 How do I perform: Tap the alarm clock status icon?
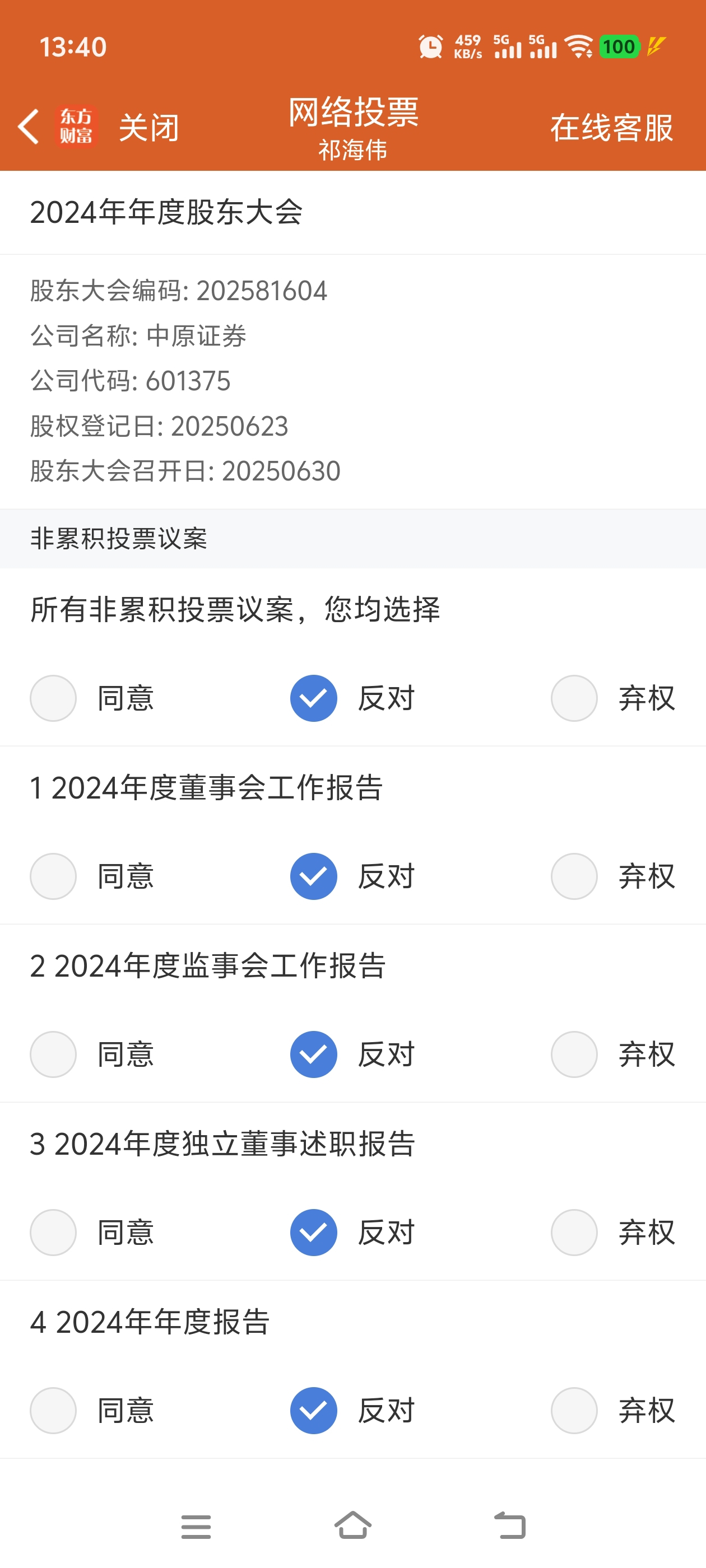(x=431, y=47)
